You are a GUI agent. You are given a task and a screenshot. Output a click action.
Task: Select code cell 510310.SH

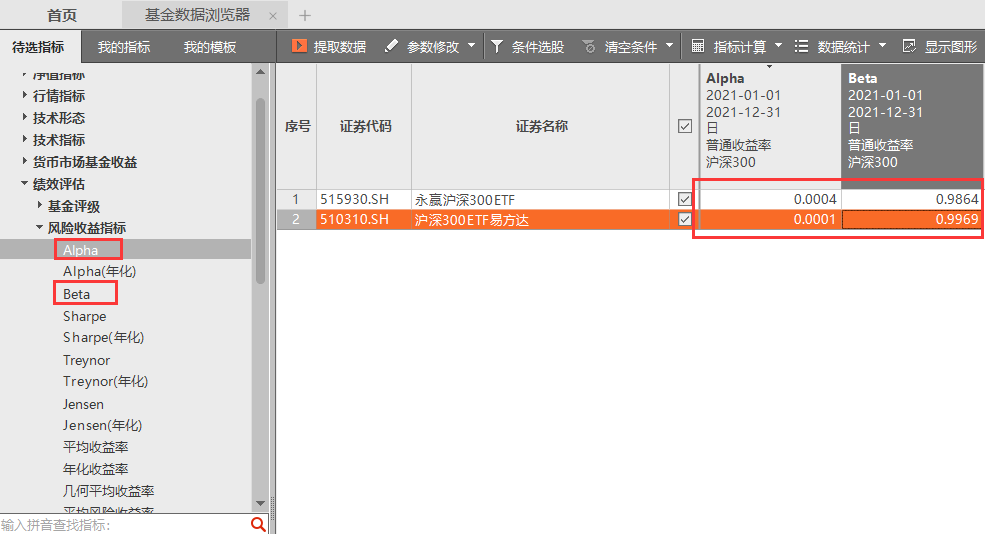(x=364, y=219)
